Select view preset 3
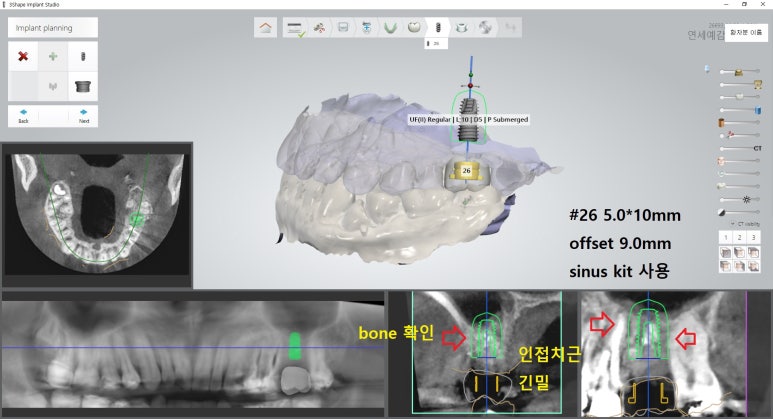Viewport: 773px width, 419px height. pos(752,237)
